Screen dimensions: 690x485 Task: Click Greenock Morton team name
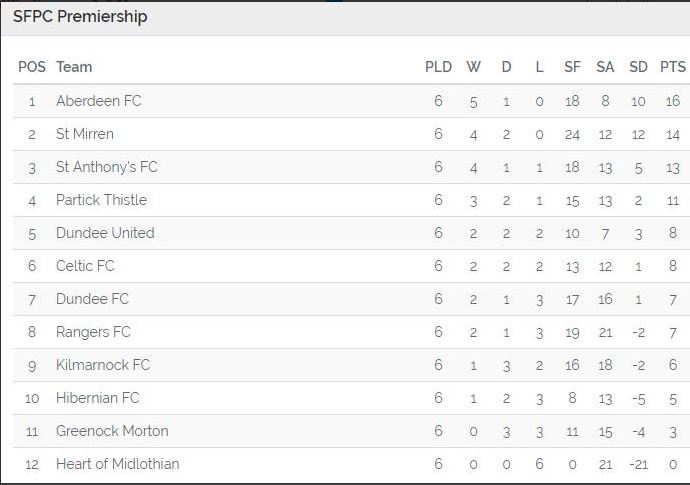pos(112,431)
